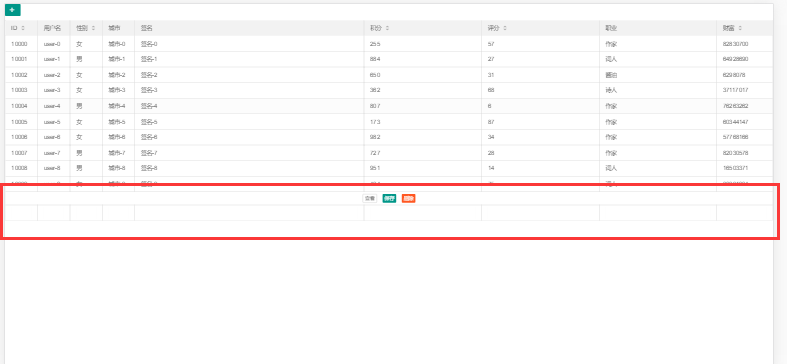Click the green 保存 button
This screenshot has height=364, width=787.
pyautogui.click(x=389, y=198)
